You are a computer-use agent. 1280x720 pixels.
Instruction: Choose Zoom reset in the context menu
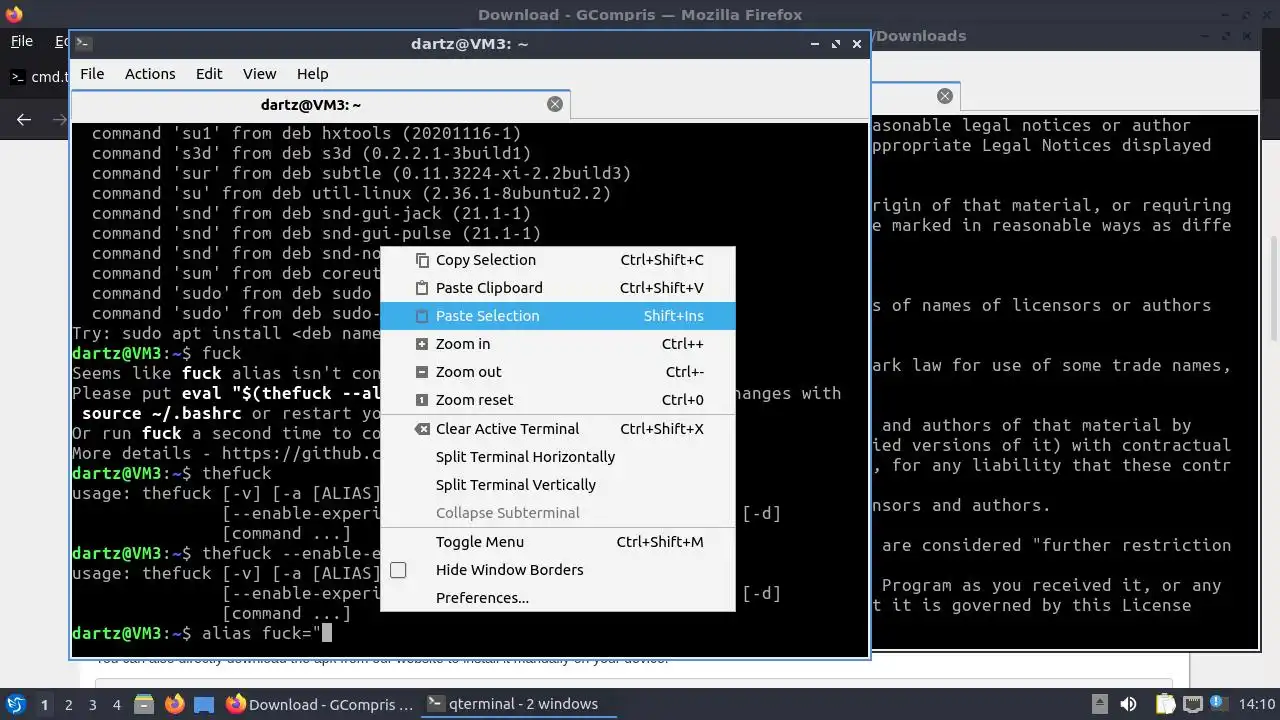[x=557, y=399]
